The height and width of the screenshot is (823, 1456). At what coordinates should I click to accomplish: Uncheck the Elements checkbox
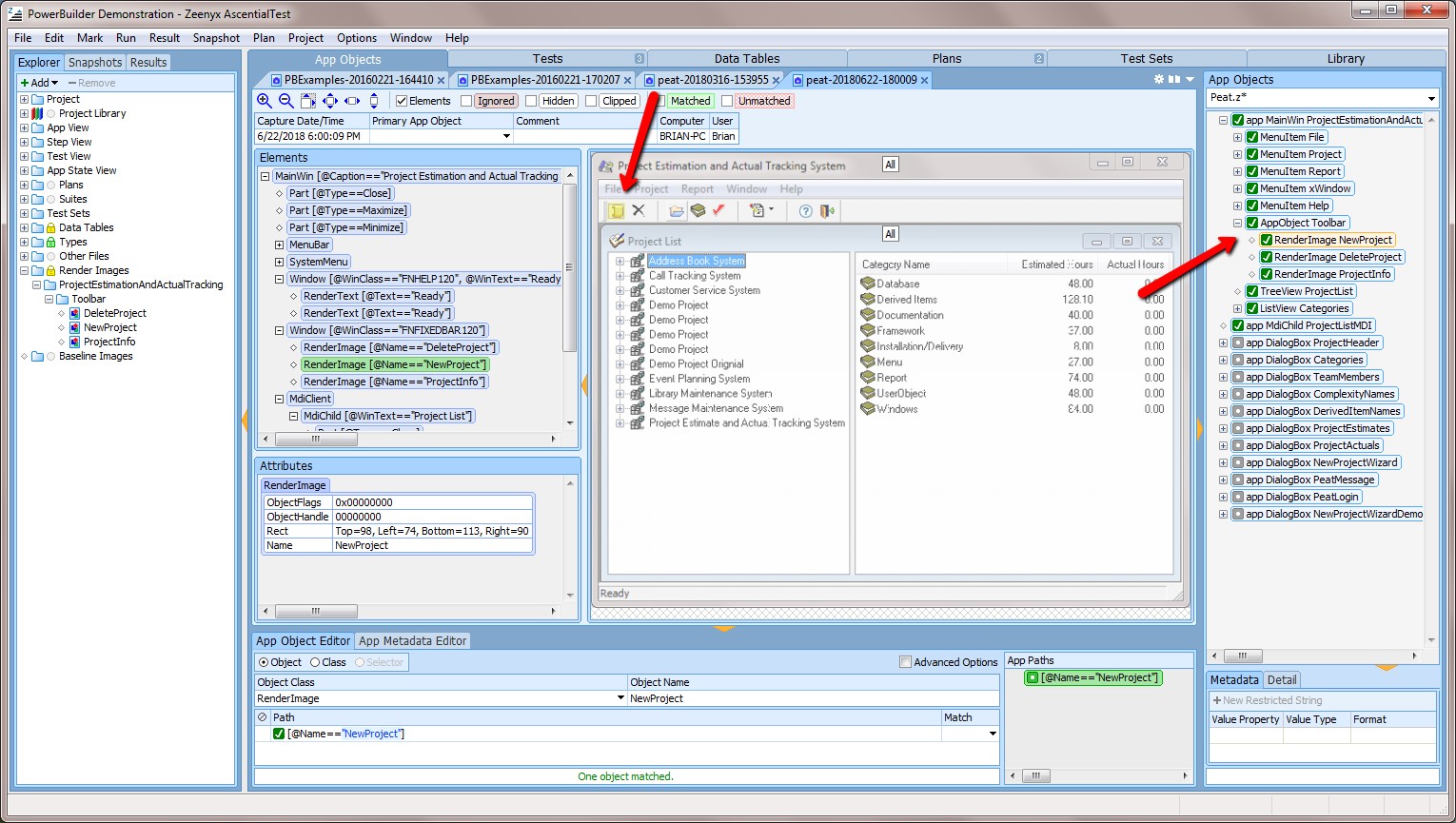[402, 101]
